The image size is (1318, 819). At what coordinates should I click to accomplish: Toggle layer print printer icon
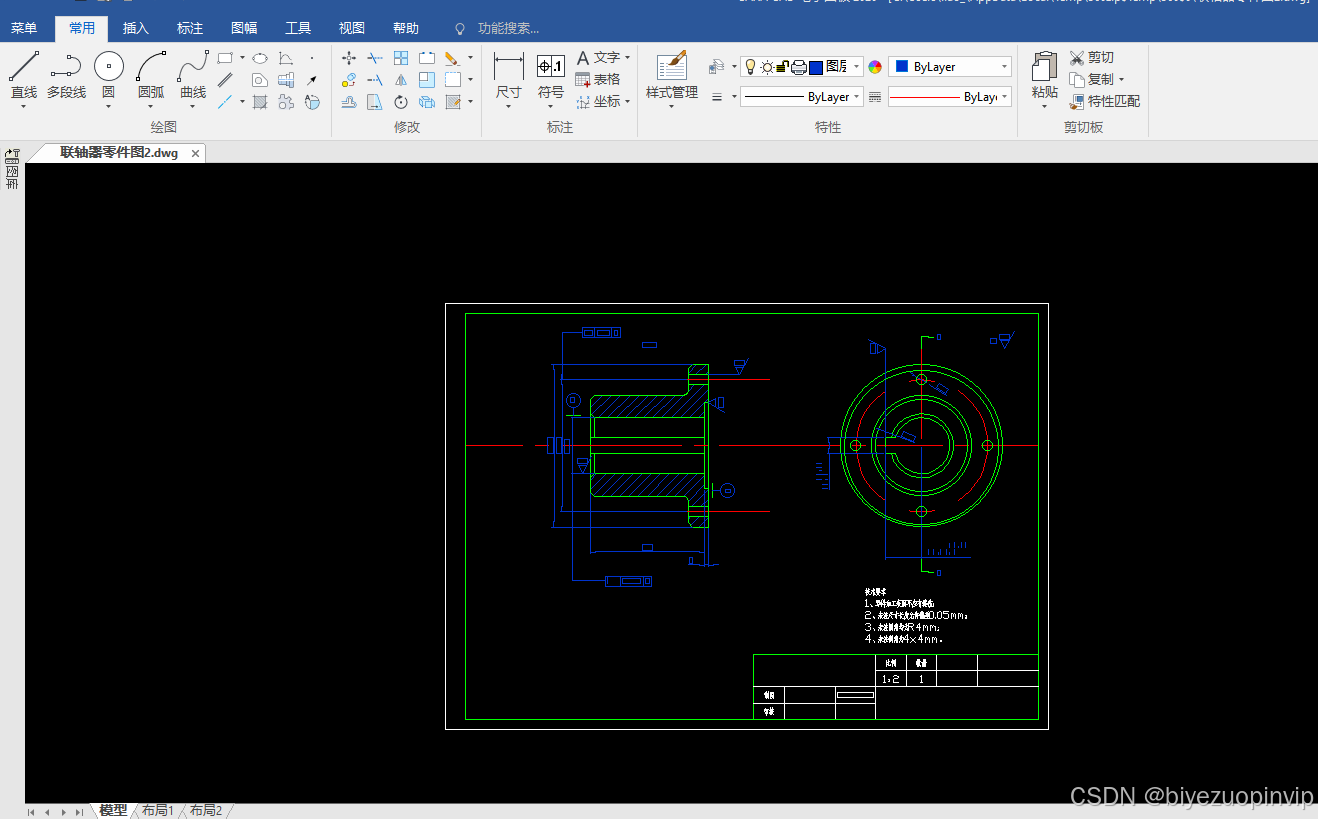pyautogui.click(x=799, y=67)
